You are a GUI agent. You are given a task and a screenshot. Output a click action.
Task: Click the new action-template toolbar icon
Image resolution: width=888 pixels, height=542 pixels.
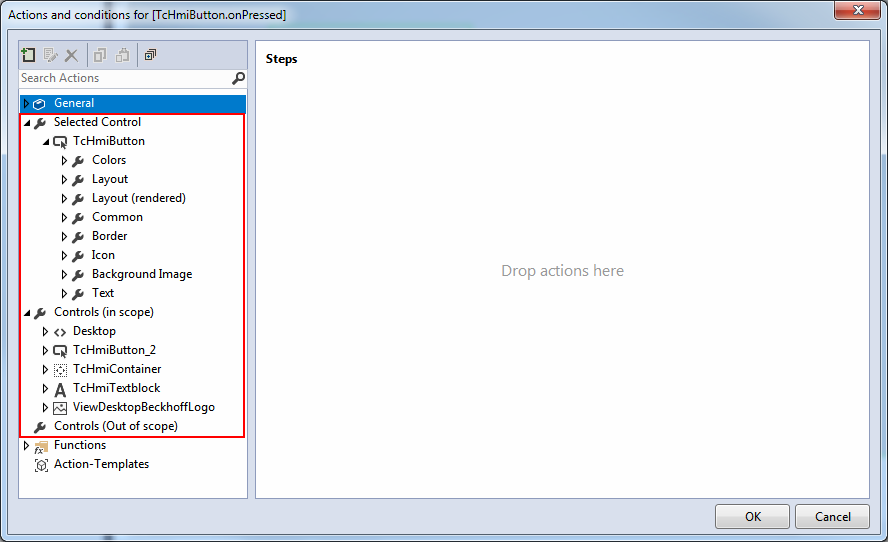[28, 55]
